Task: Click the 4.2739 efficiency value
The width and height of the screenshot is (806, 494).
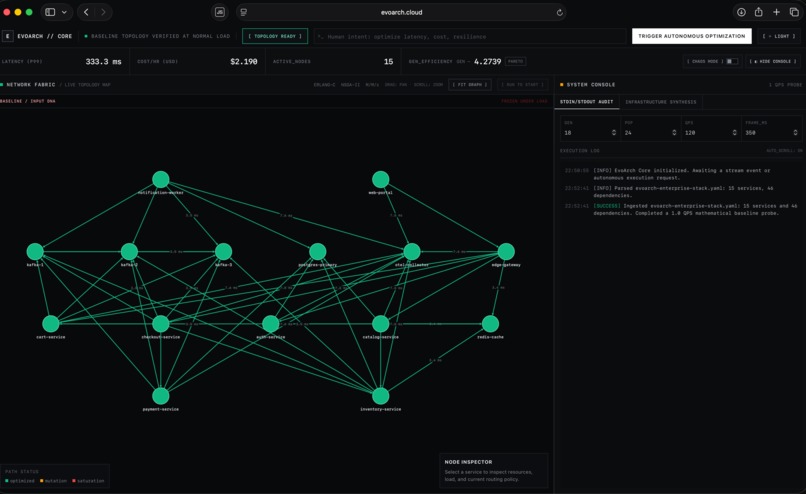Action: (x=487, y=62)
